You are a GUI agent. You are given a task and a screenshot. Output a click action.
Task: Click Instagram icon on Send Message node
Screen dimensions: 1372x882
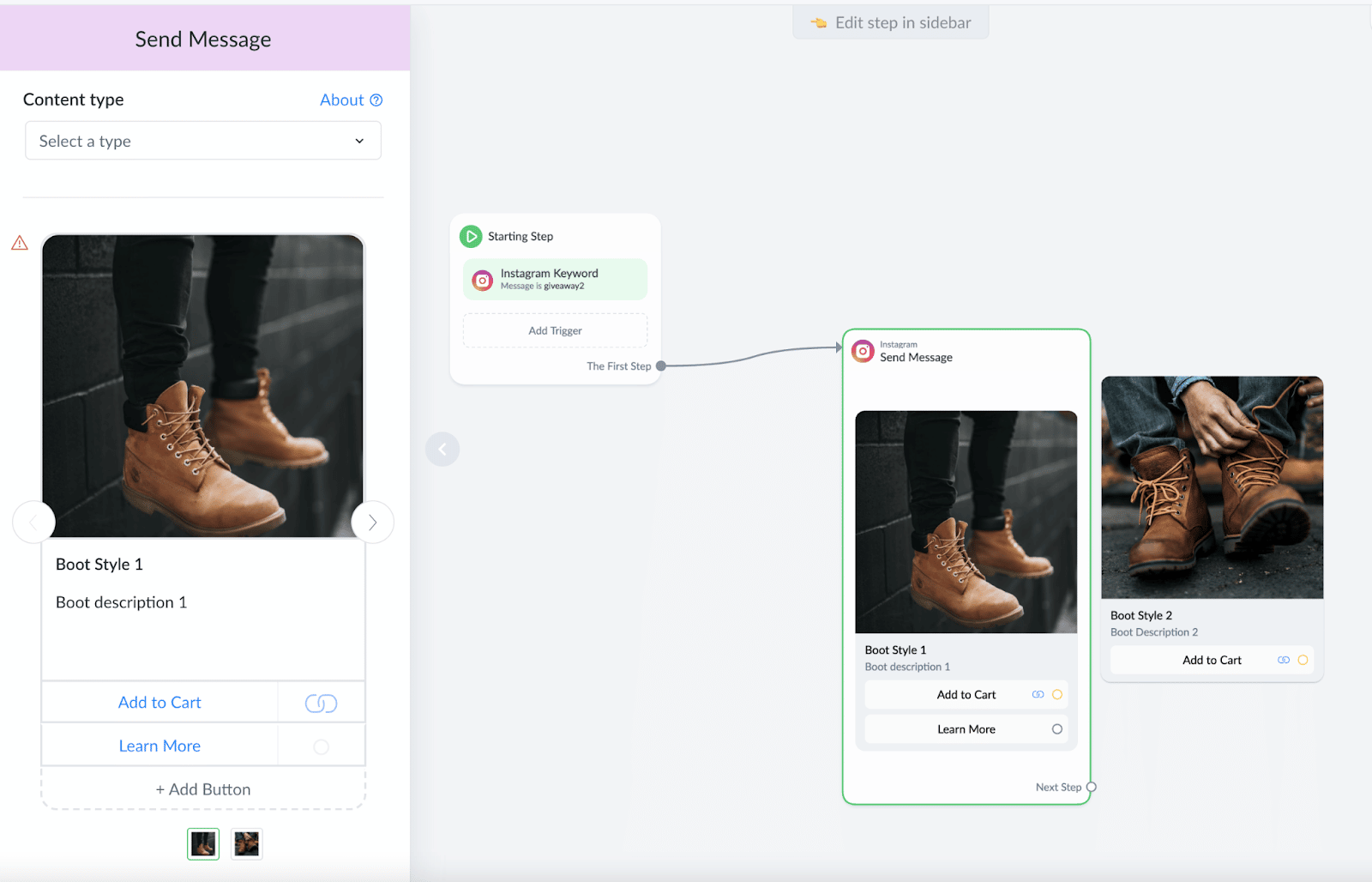pos(863,351)
